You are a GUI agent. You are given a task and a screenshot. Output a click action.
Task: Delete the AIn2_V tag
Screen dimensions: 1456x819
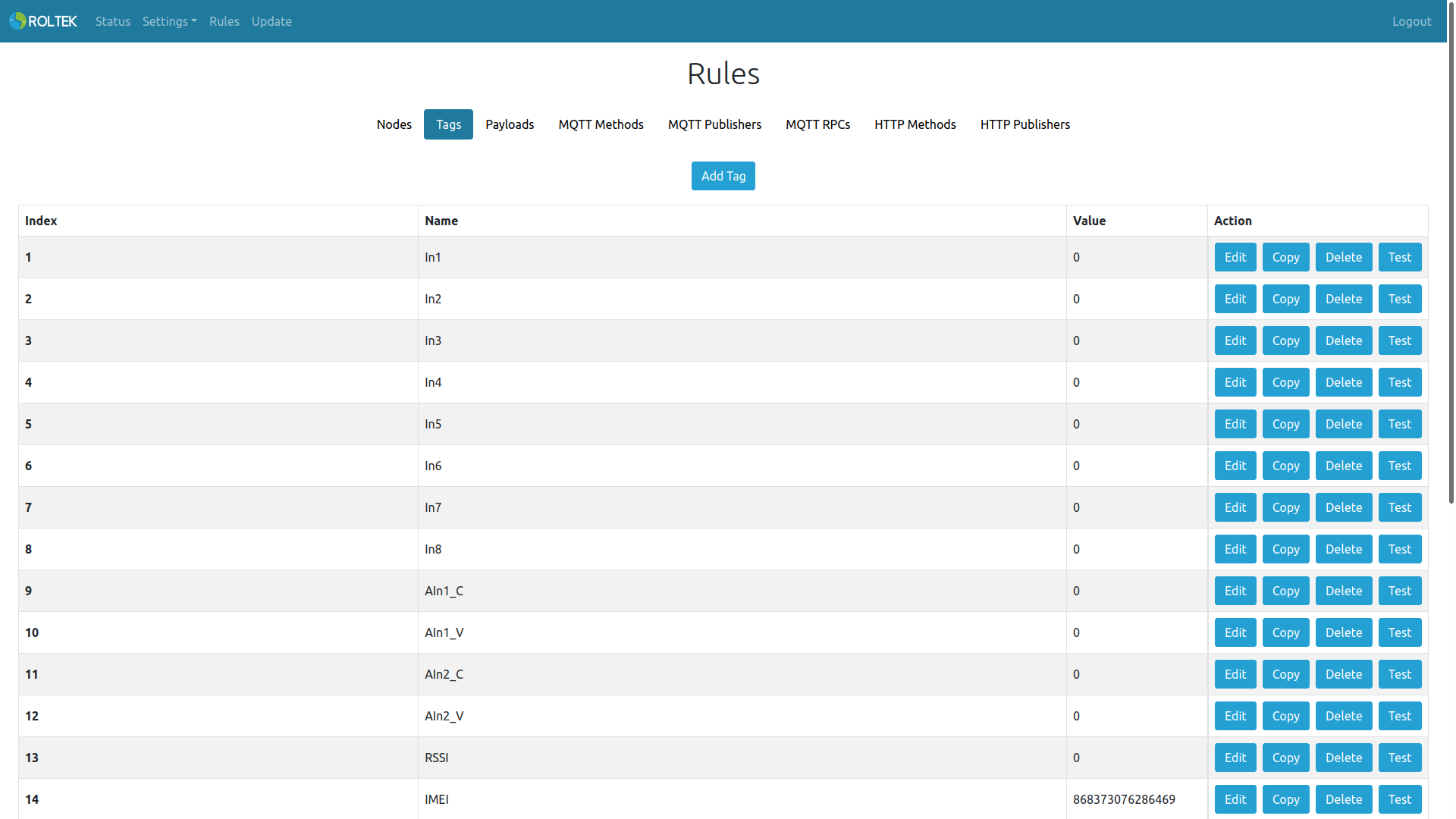(1343, 716)
